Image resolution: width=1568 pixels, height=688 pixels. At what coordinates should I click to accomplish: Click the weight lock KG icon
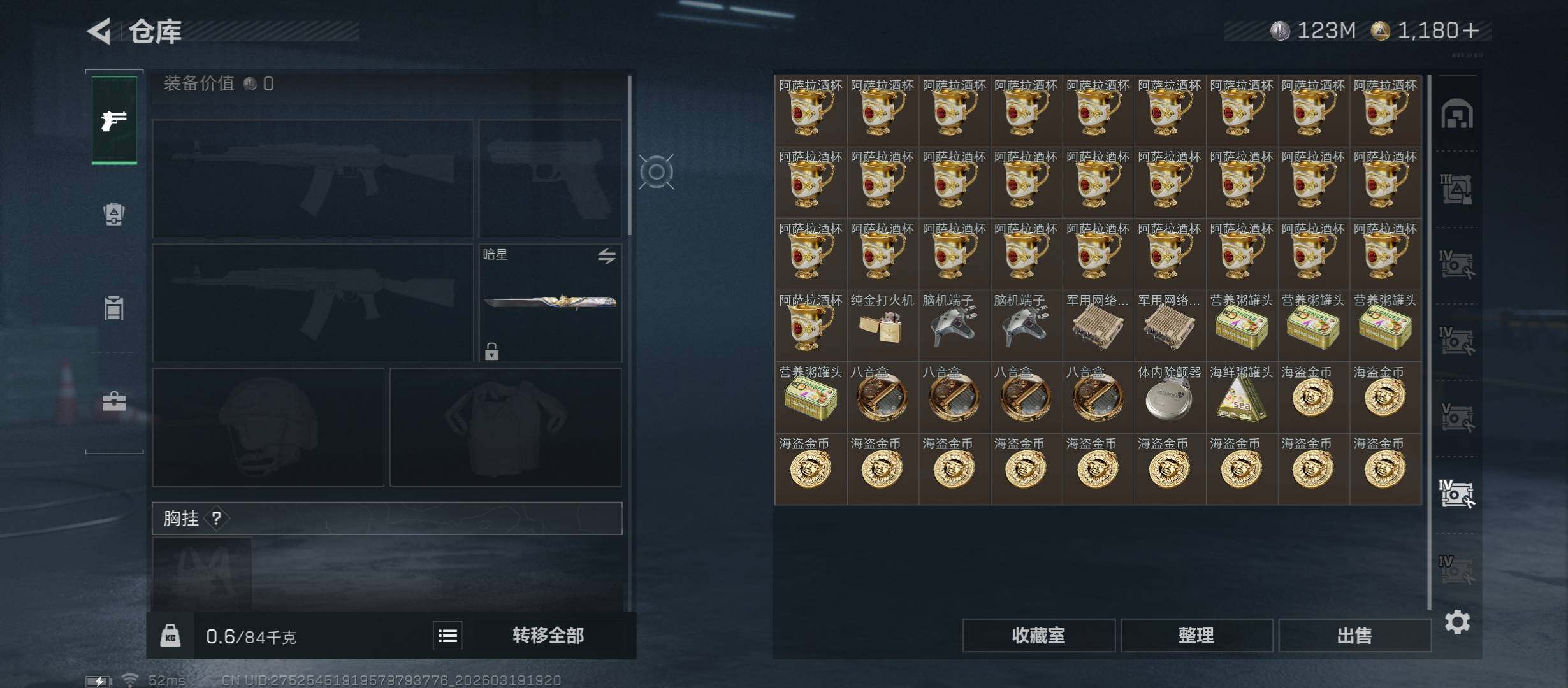point(170,636)
